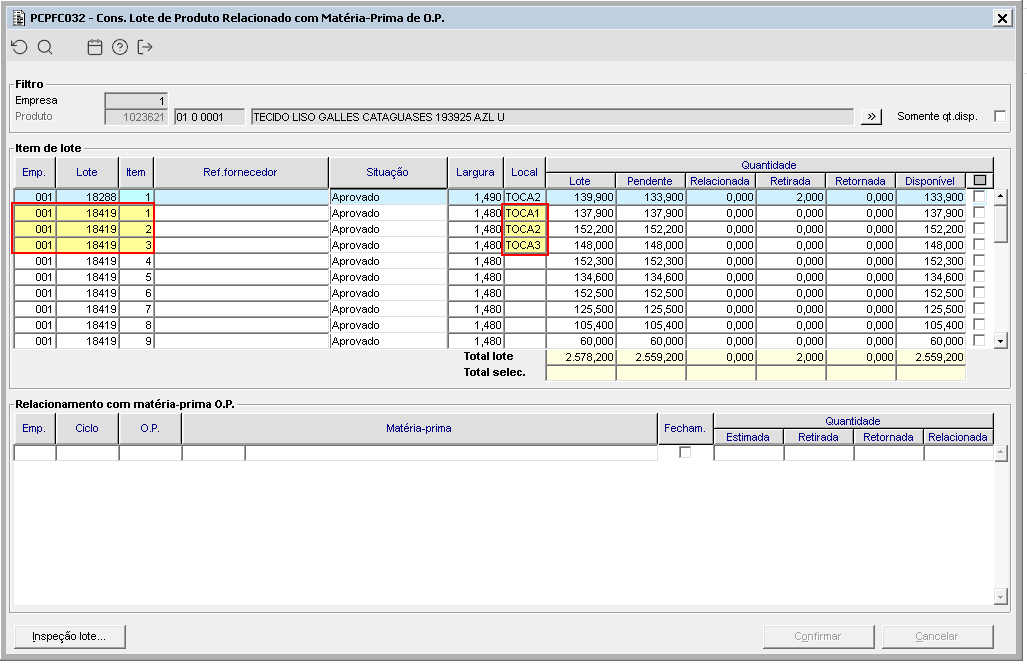Select the TOCA3 local cell
The width and height of the screenshot is (1027, 664).
coord(524,245)
